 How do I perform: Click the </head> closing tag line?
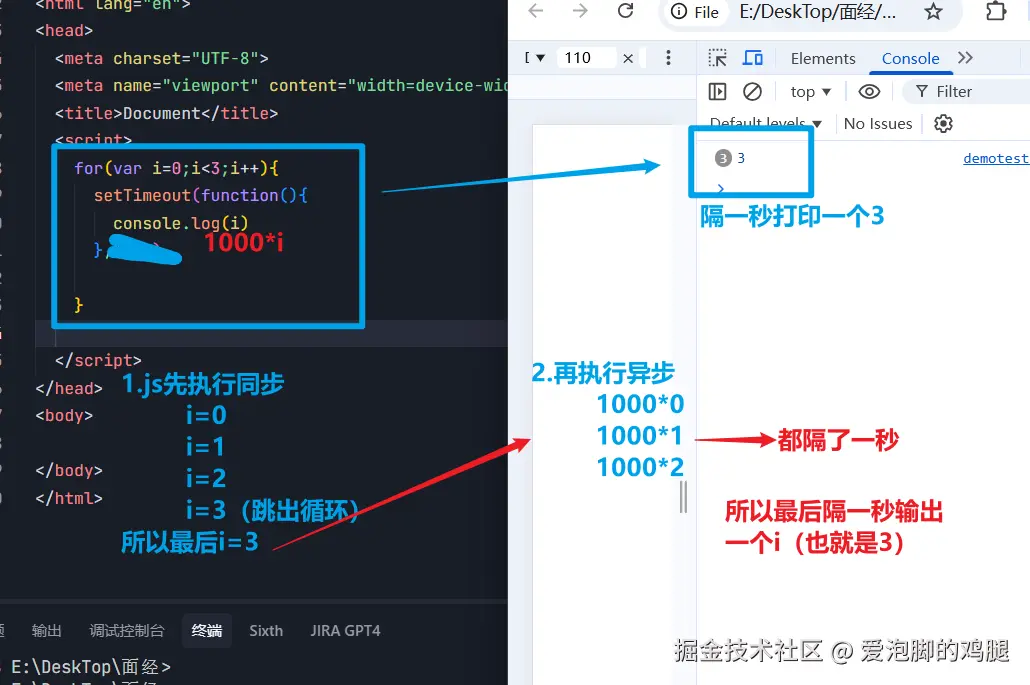pos(69,388)
